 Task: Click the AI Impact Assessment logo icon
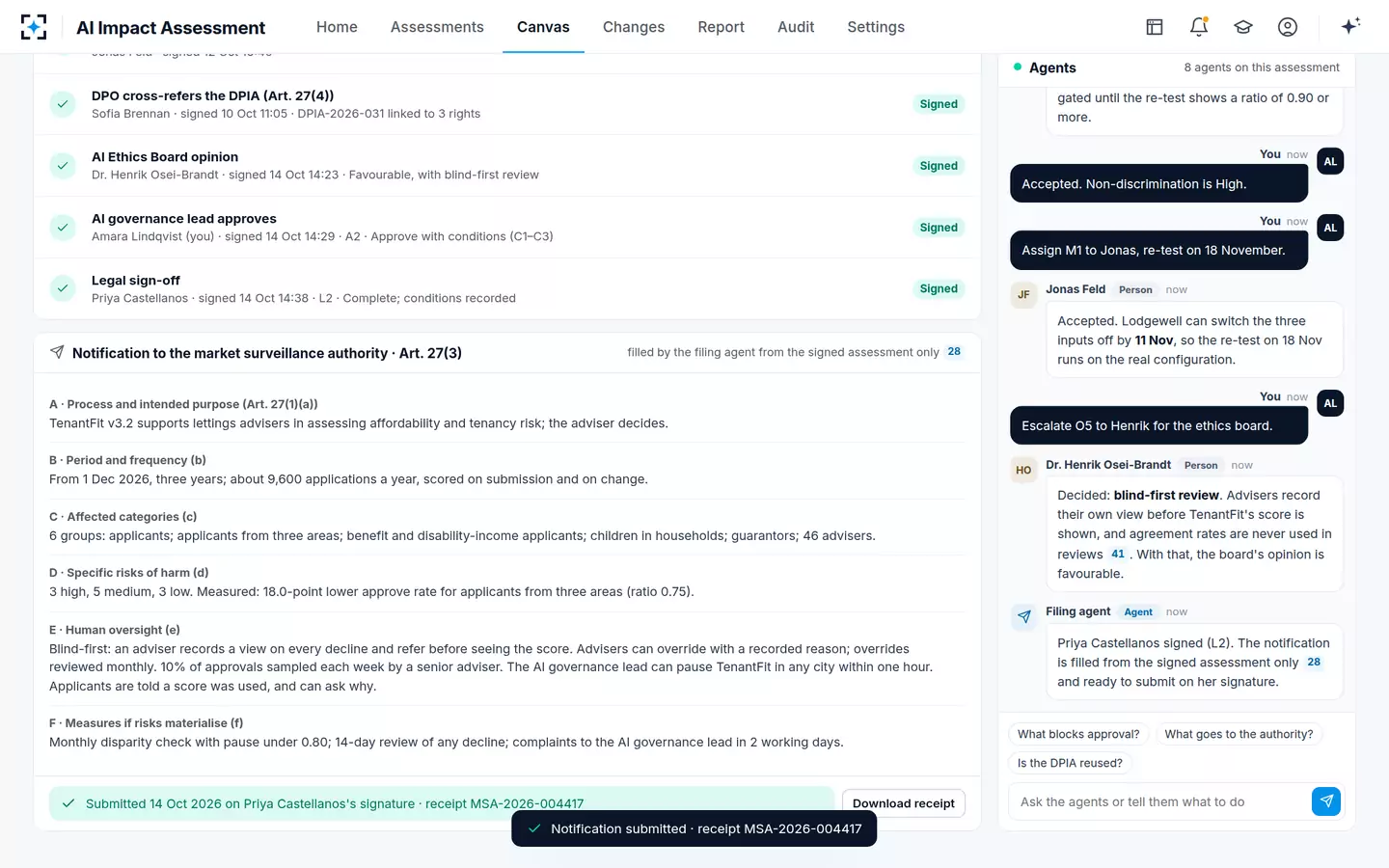(34, 27)
